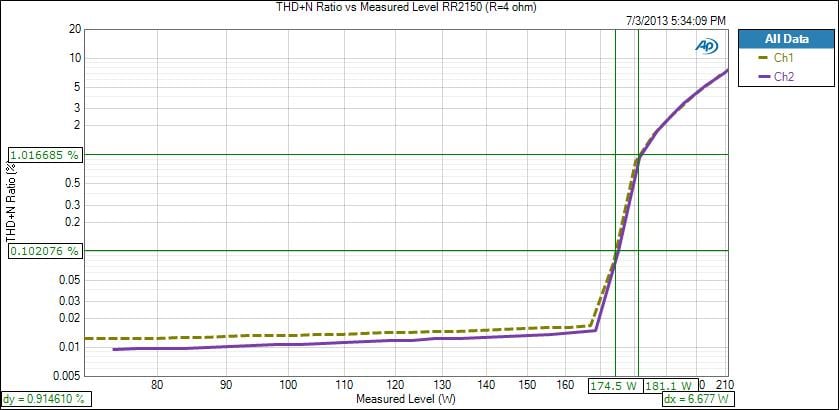Select the 181.1 W cursor label
The width and height of the screenshot is (839, 410).
click(668, 385)
